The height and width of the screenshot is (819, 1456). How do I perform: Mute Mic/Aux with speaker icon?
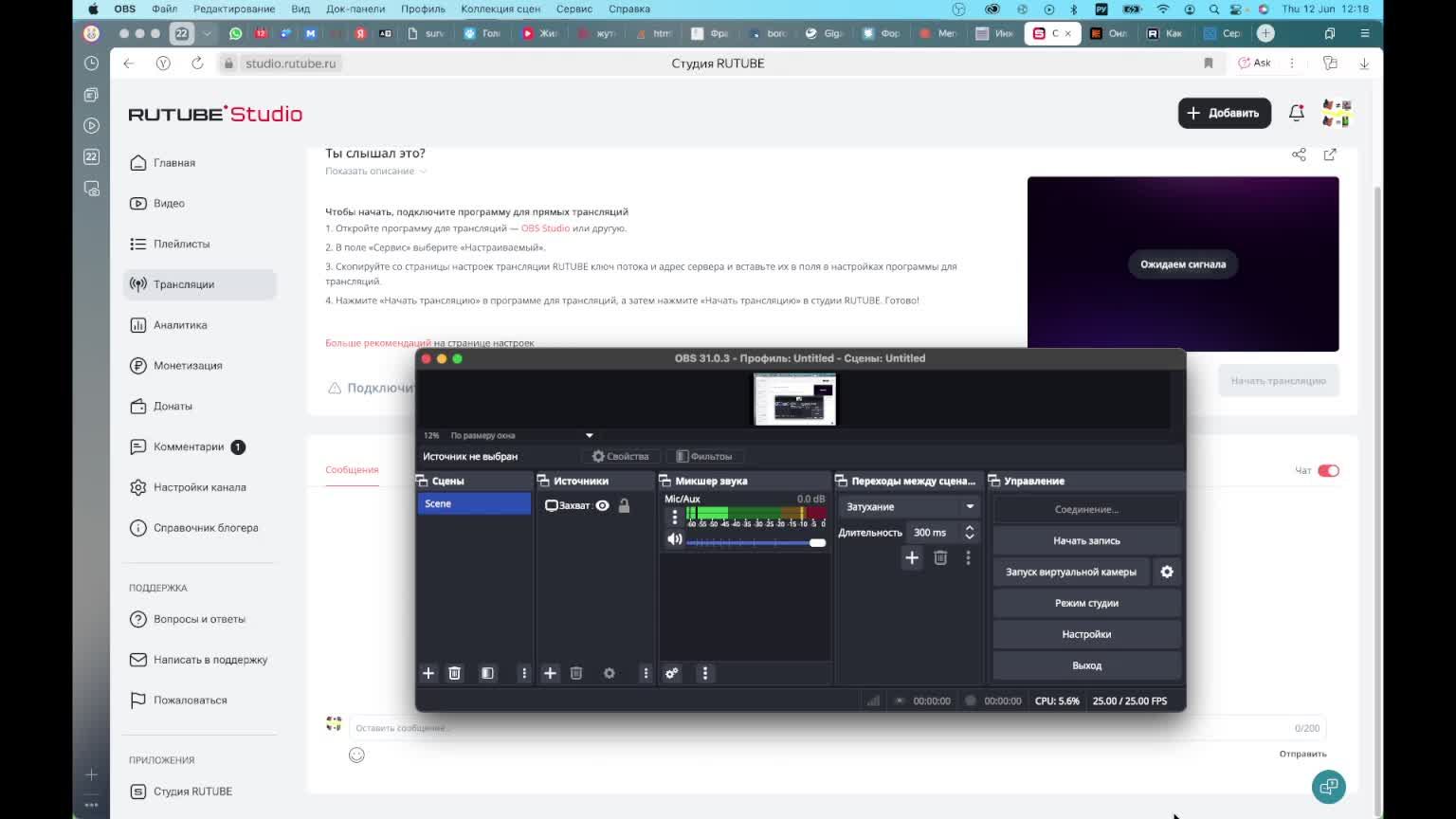pos(674,539)
